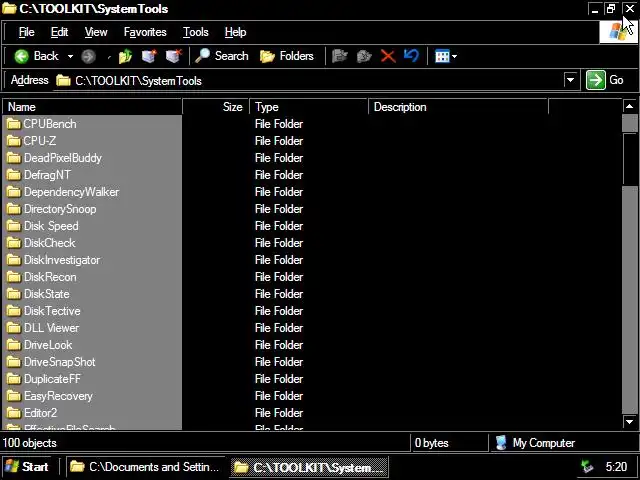Screen dimensions: 640x480
Task: Select the DiskCheck folder icon
Action: (x=13, y=243)
